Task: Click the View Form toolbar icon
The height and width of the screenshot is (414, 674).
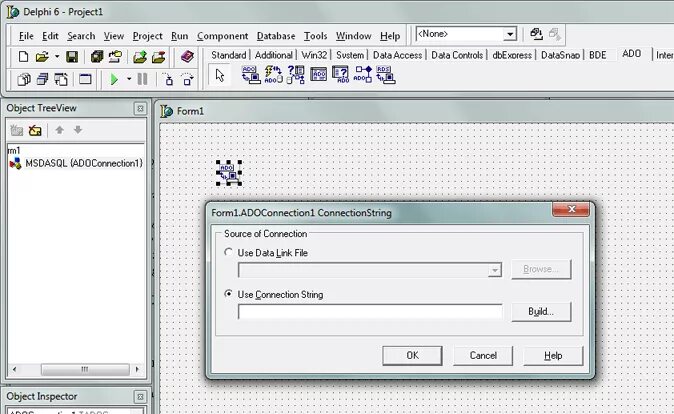Action: (42, 80)
